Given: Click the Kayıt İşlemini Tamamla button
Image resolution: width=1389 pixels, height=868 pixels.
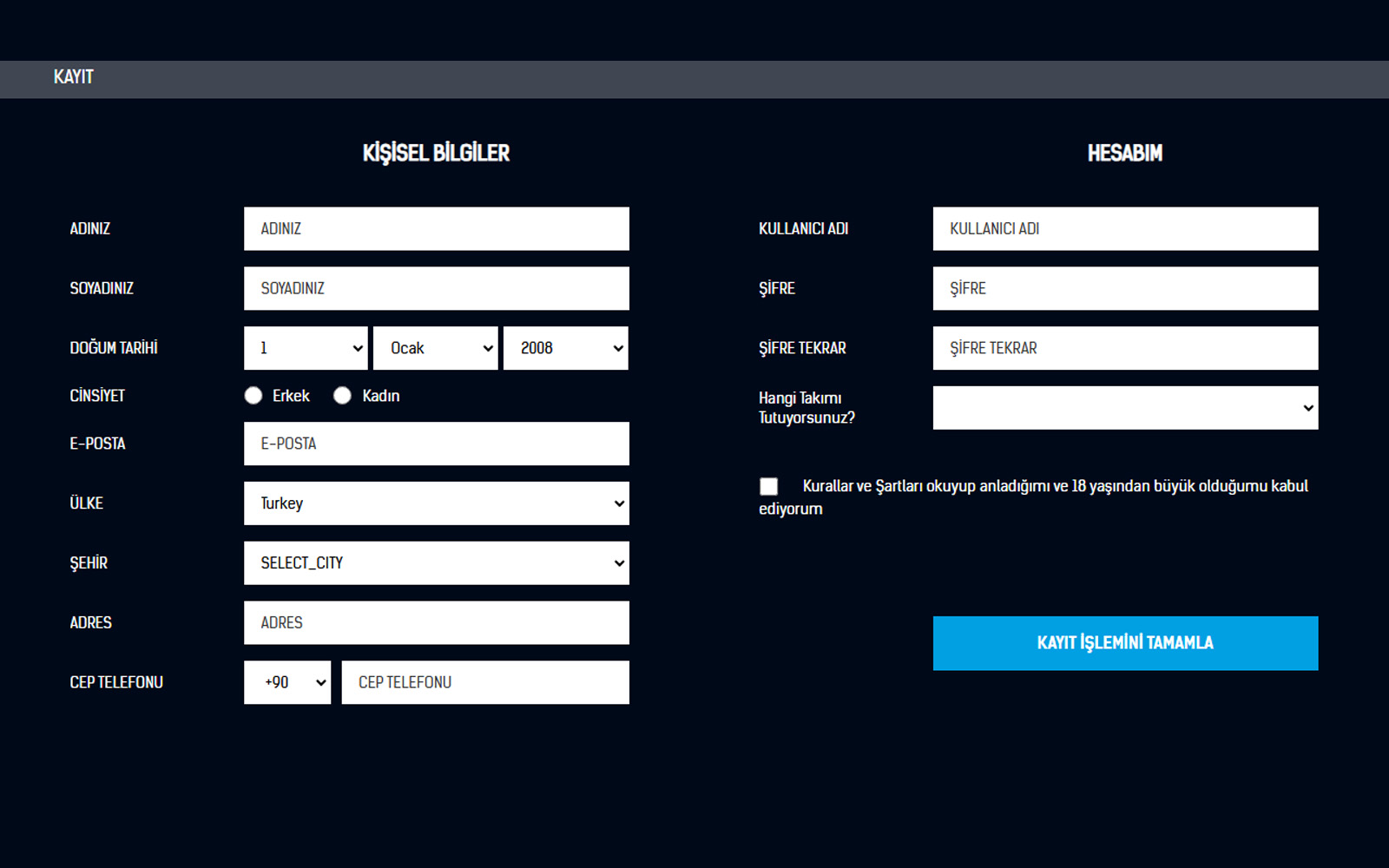Looking at the screenshot, I should pos(1125,643).
